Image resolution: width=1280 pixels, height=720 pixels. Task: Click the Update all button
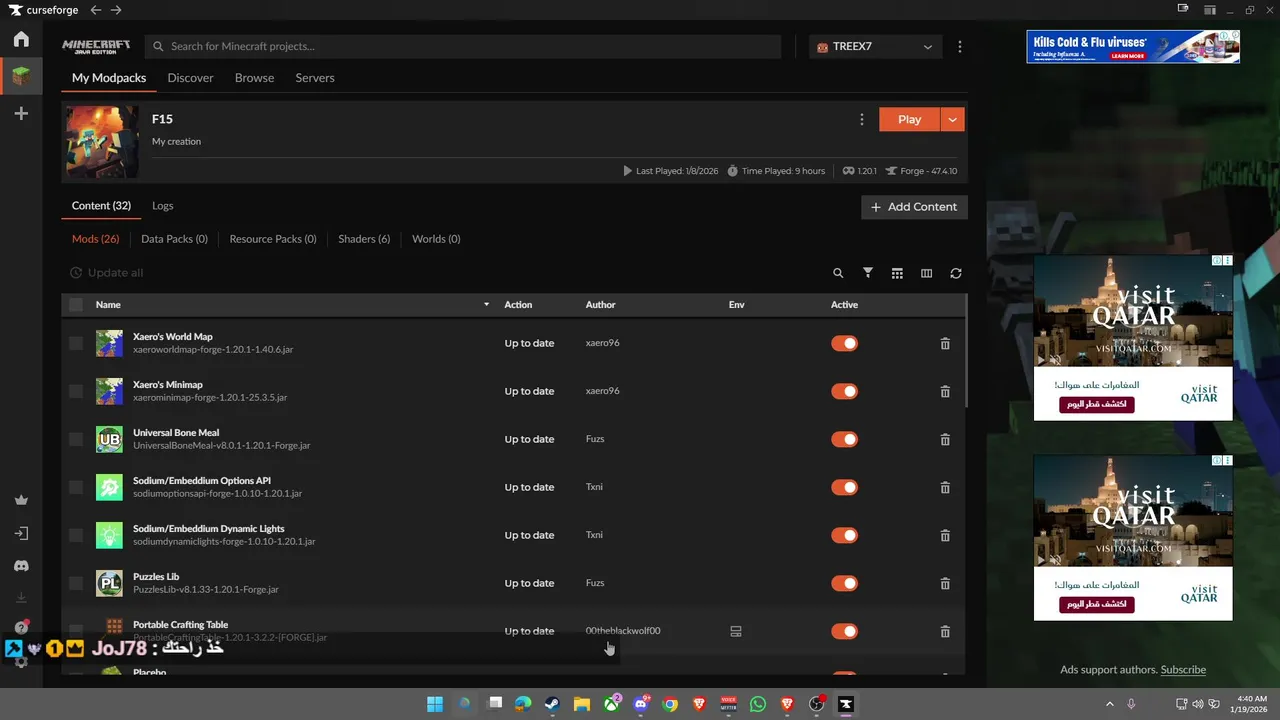tap(106, 273)
